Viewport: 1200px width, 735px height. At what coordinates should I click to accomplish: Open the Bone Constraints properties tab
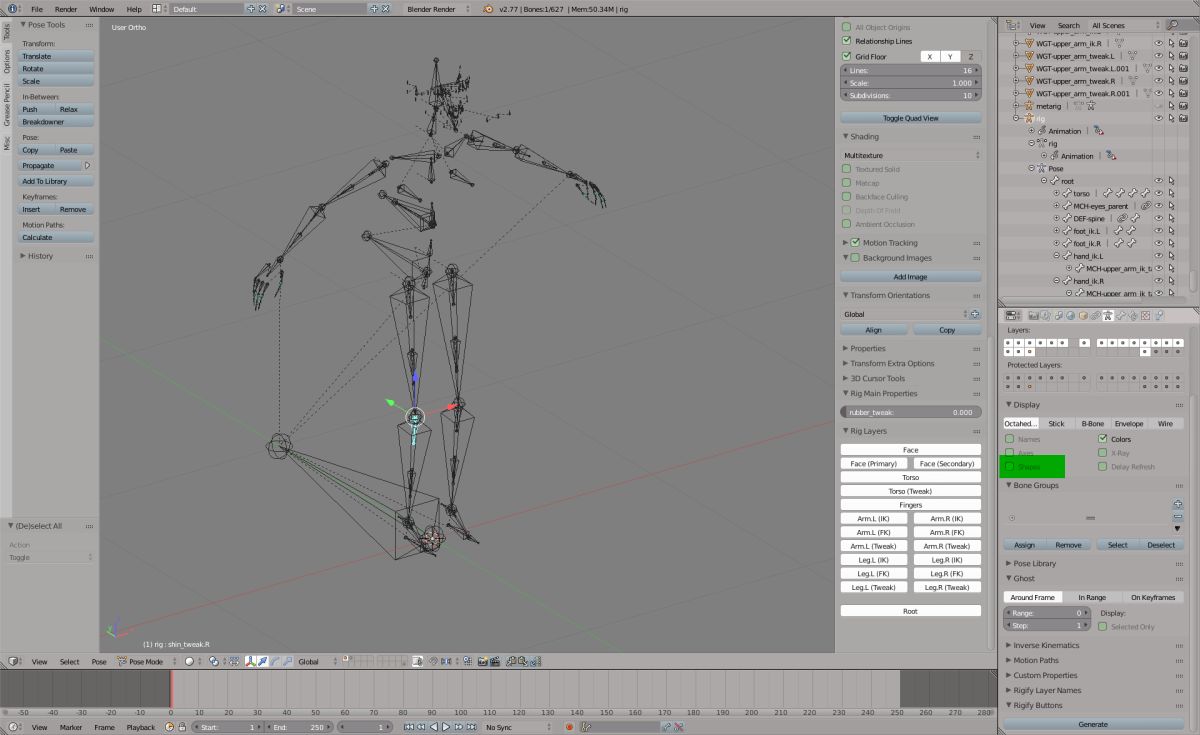1133,315
